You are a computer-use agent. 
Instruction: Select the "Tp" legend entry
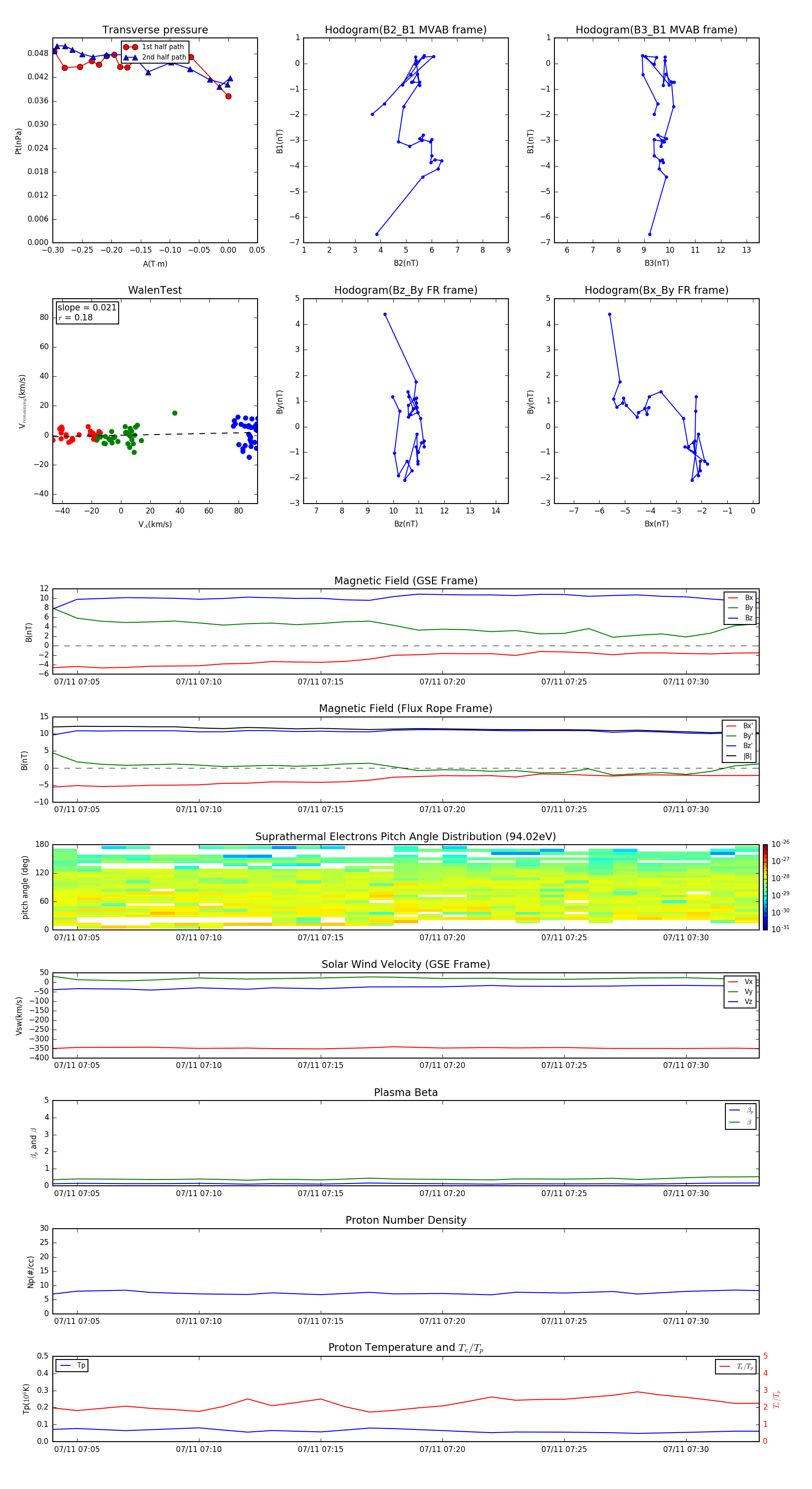pyautogui.click(x=73, y=1365)
